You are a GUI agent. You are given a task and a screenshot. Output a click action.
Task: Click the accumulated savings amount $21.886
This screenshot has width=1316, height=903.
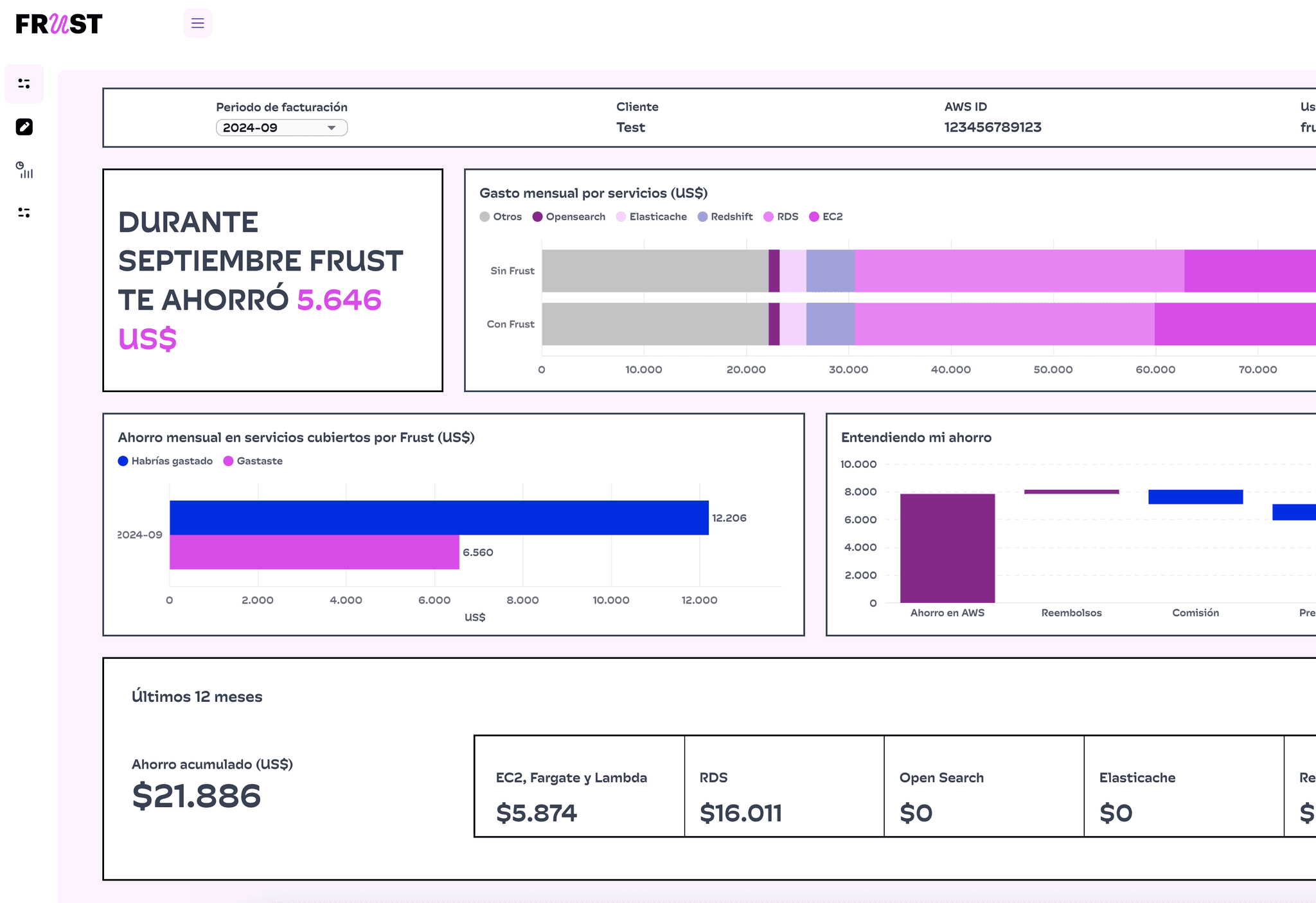pos(196,796)
